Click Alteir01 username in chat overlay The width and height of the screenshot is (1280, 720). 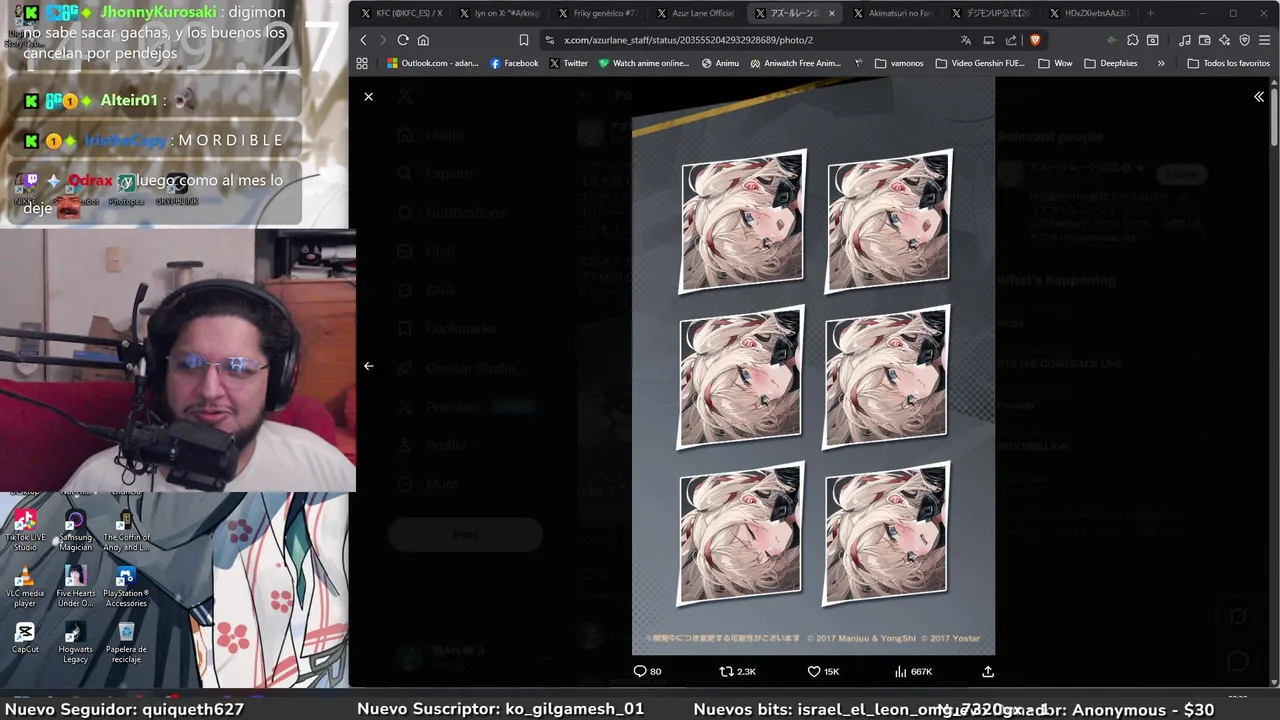[x=129, y=100]
